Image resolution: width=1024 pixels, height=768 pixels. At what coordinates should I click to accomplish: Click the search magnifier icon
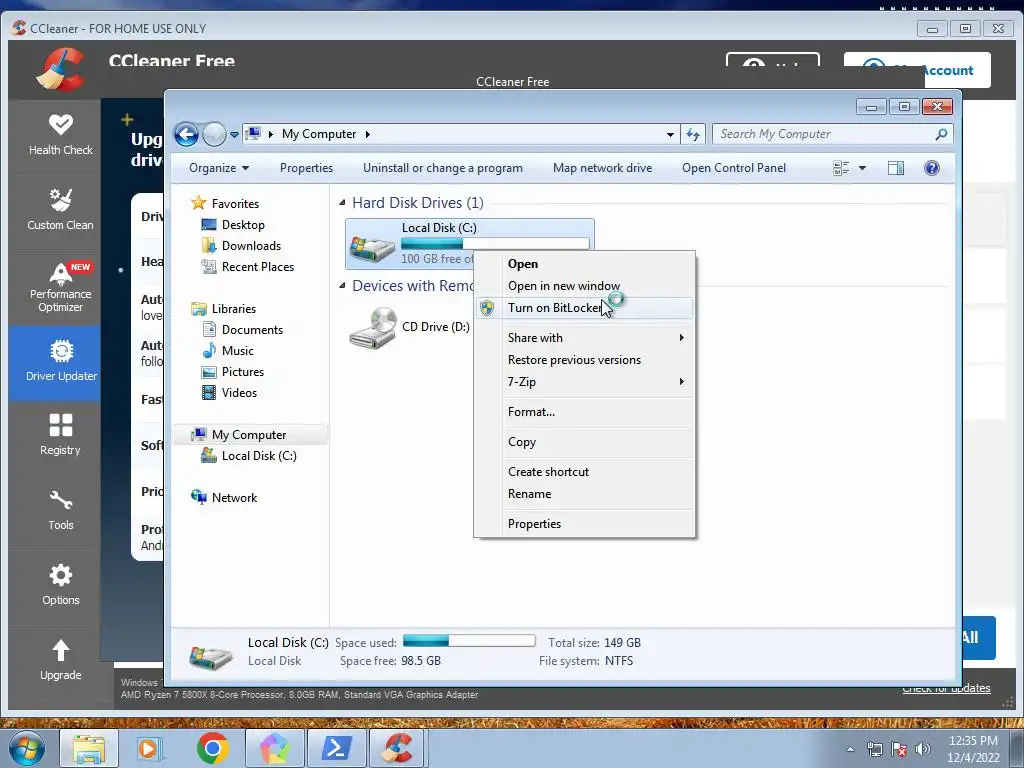[941, 134]
